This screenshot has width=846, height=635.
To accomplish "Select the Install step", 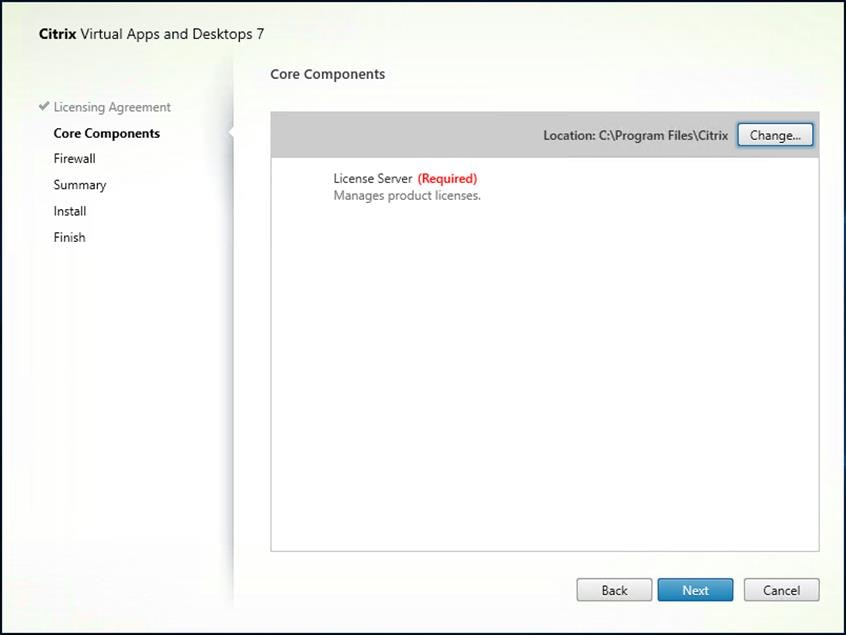I will click(69, 211).
